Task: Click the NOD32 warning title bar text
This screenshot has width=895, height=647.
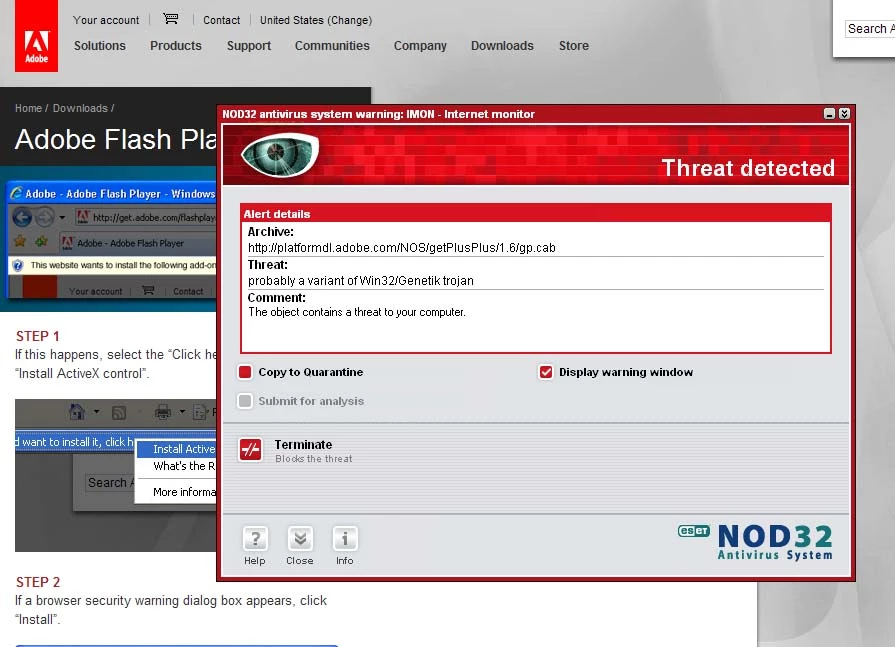Action: tap(378, 114)
